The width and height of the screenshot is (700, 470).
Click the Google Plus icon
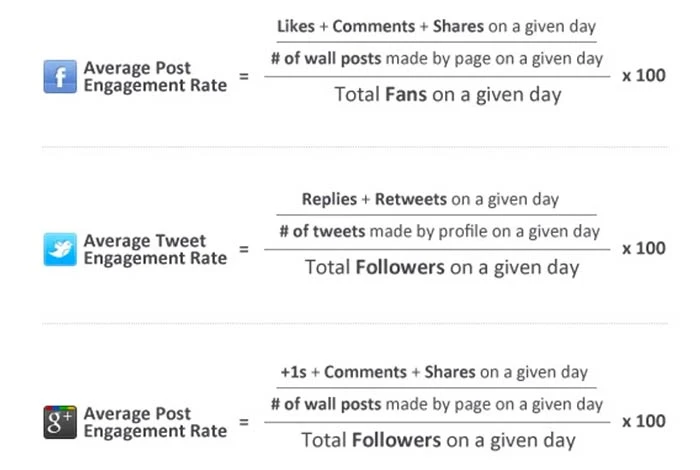point(61,423)
